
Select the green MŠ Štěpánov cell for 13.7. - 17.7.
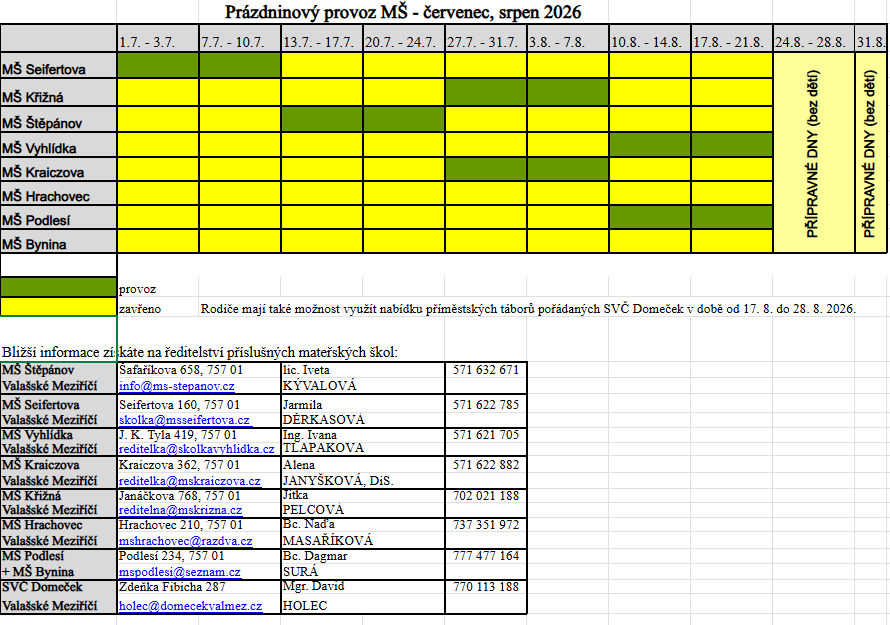pos(322,118)
